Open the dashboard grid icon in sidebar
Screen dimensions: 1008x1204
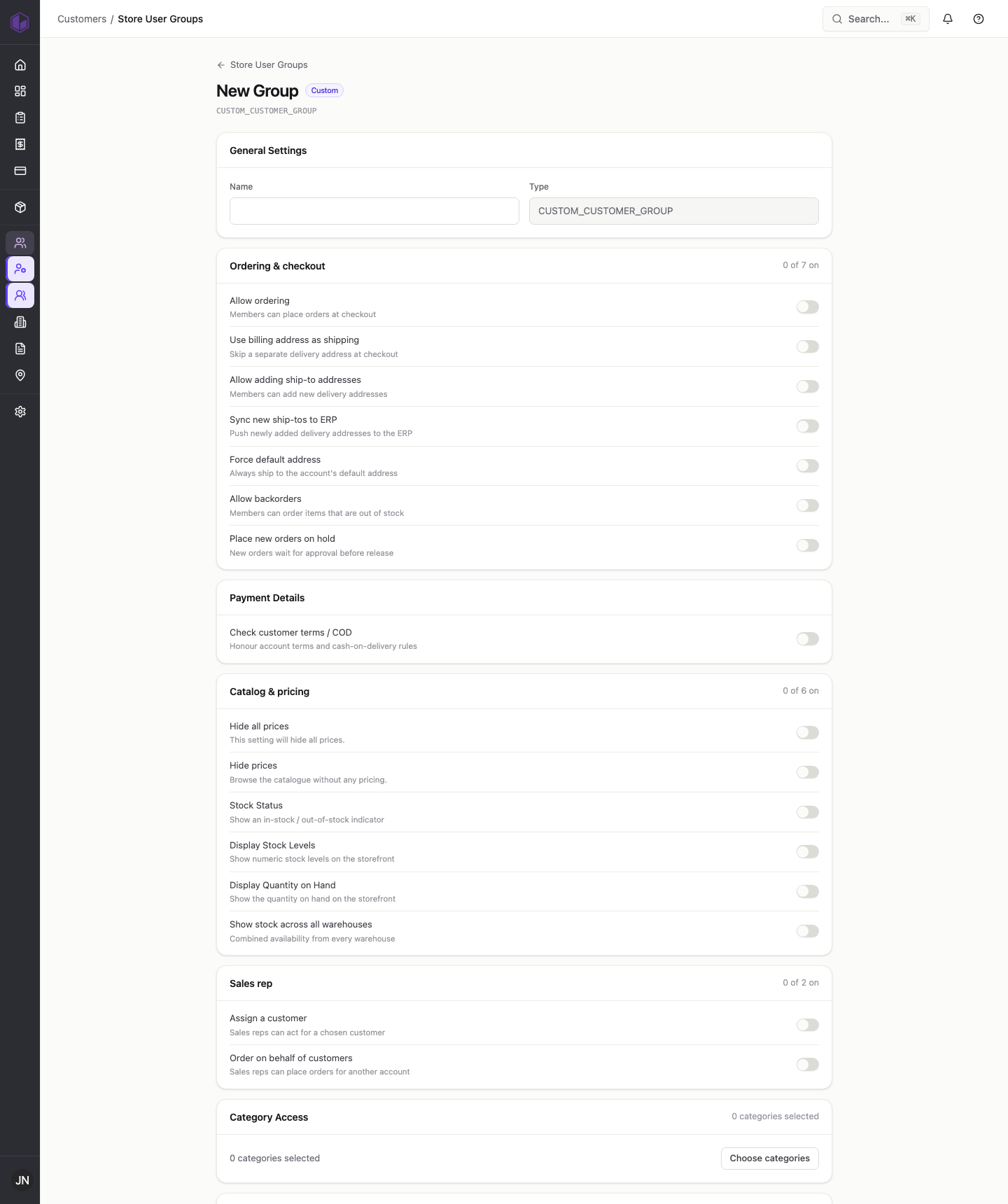tap(20, 91)
